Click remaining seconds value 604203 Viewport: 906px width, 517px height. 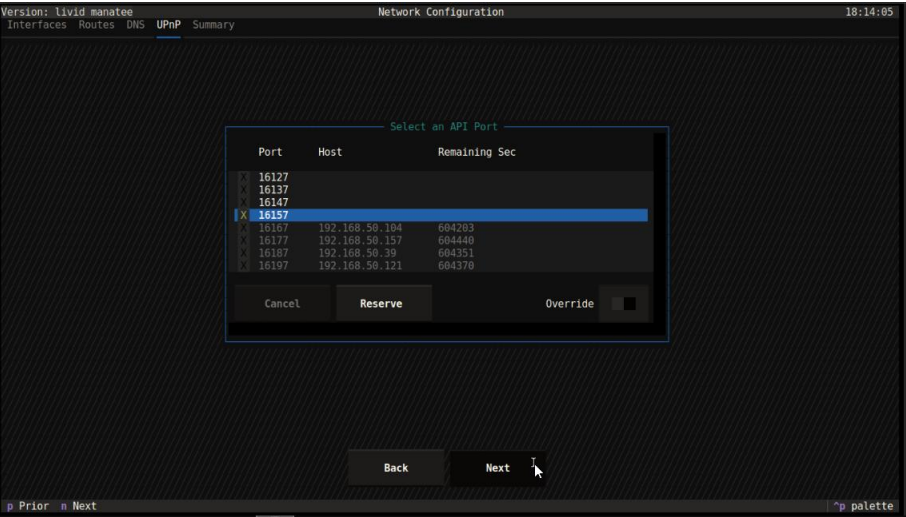(456, 228)
